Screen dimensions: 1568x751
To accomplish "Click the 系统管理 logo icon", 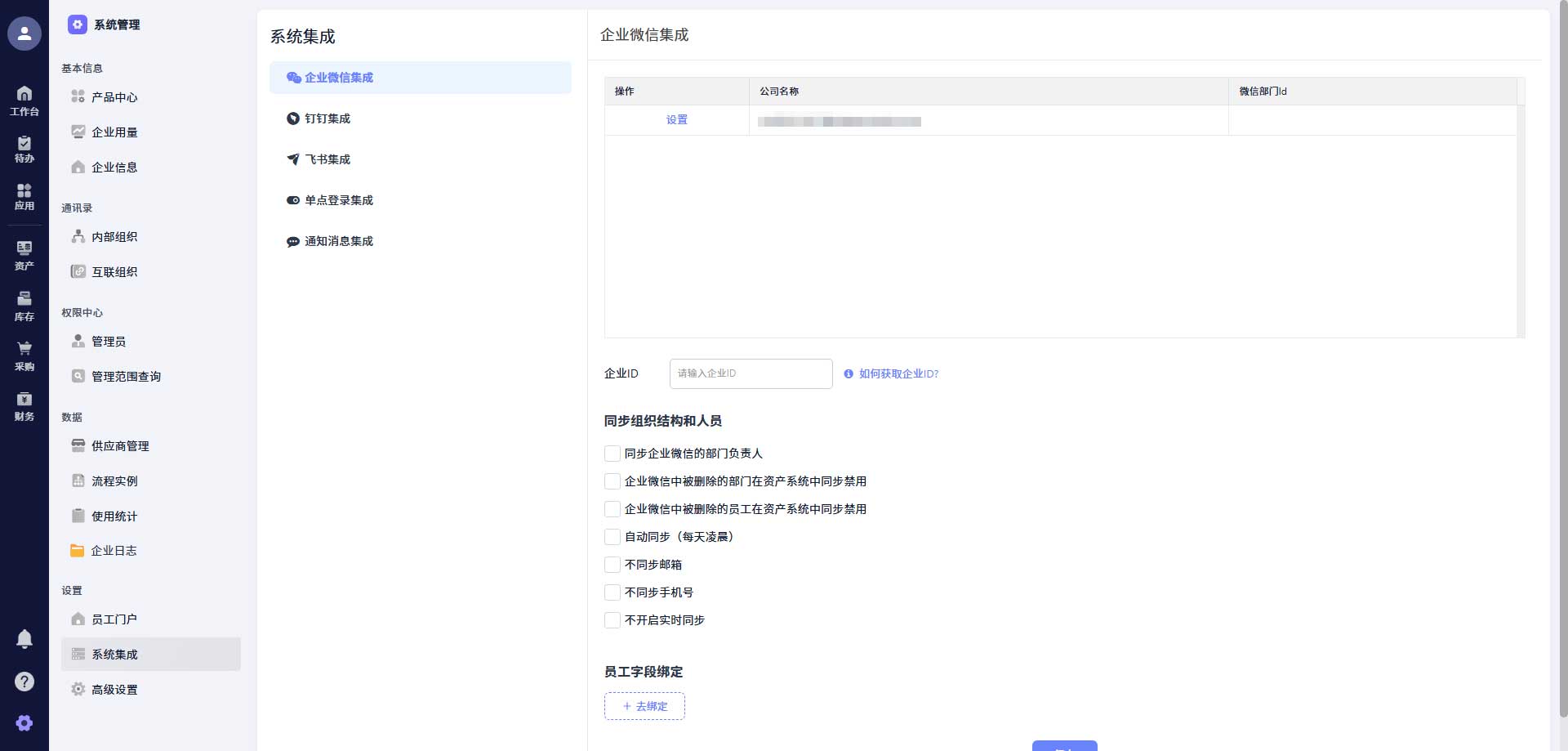I will pos(78,25).
